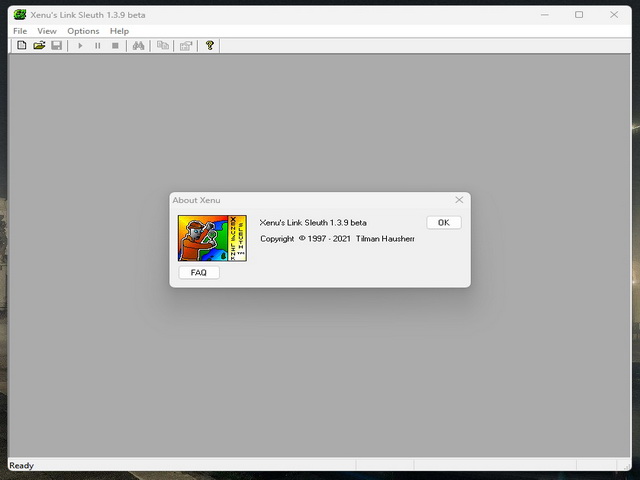Click the Save floppy disk icon
This screenshot has width=640, height=480.
[x=57, y=45]
